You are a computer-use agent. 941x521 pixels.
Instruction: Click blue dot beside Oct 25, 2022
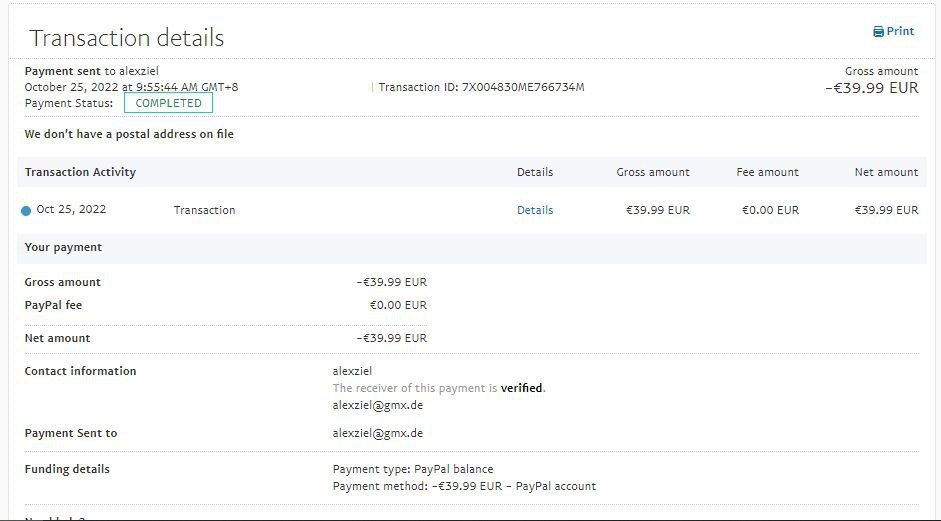pos(26,211)
